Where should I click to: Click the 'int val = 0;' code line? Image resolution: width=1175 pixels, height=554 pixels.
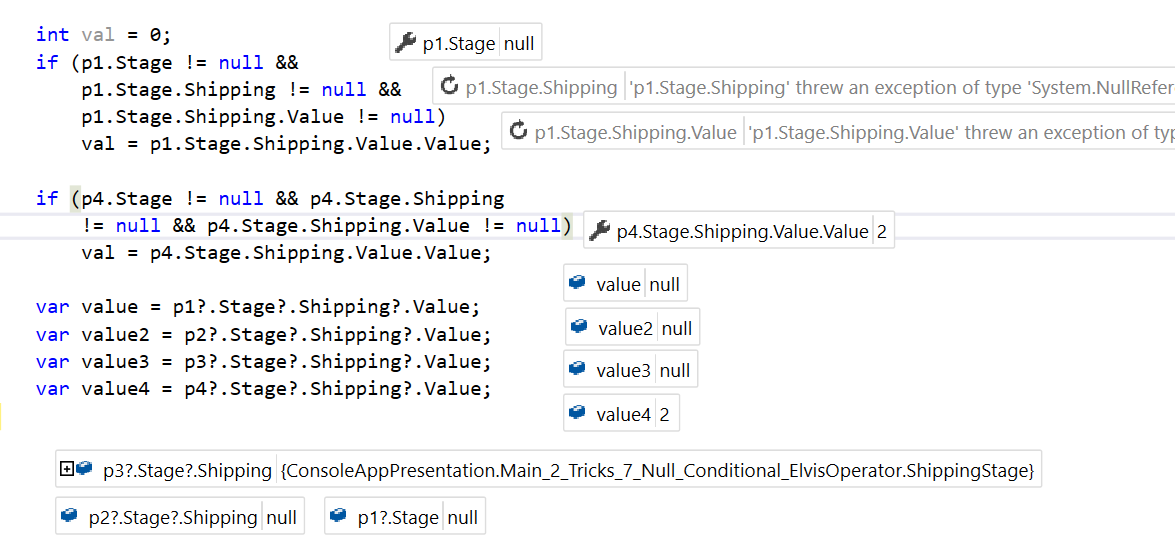pos(108,34)
